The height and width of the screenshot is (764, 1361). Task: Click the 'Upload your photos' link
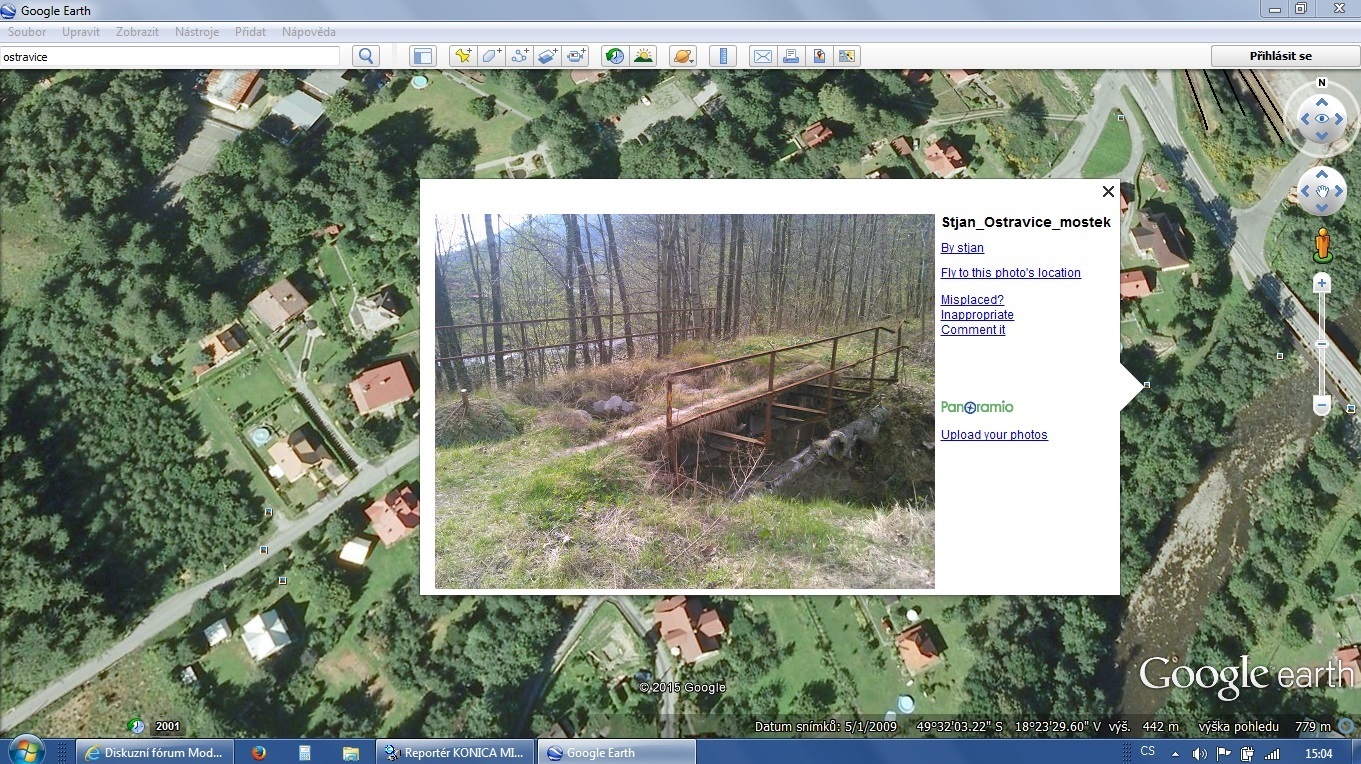click(x=994, y=435)
